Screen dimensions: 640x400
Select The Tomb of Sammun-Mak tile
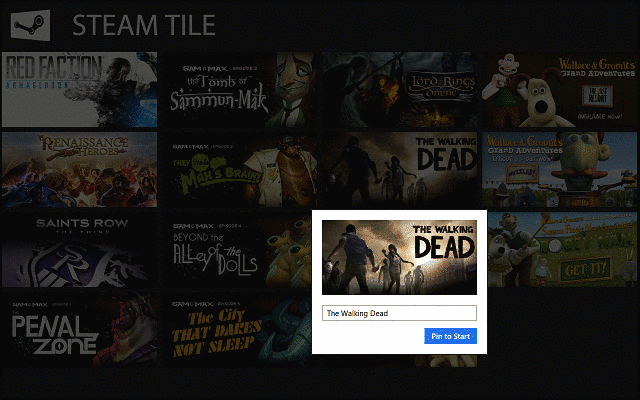tap(240, 89)
